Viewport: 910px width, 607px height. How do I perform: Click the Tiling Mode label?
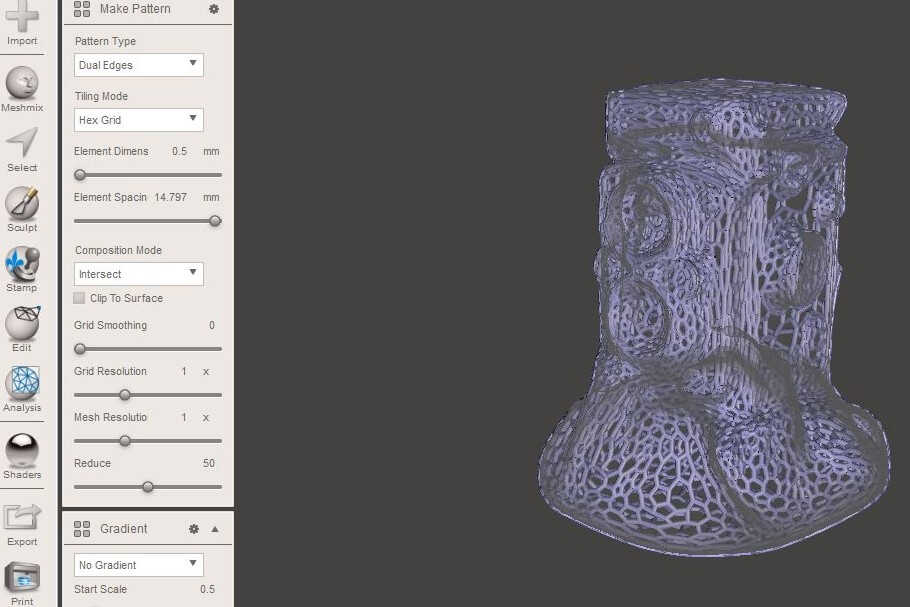click(101, 96)
